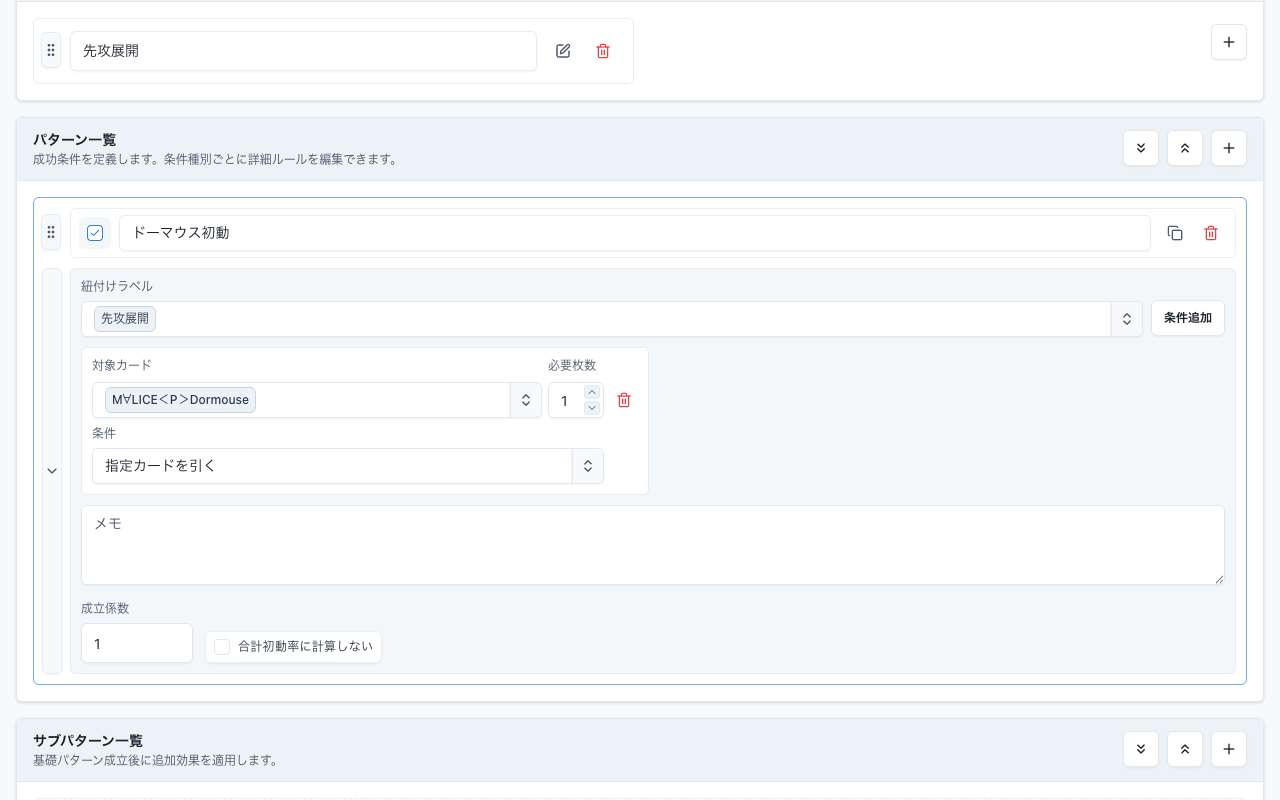This screenshot has width=1280, height=800.
Task: Collapse the ドーマウス初動 pattern details
Action: (52, 471)
